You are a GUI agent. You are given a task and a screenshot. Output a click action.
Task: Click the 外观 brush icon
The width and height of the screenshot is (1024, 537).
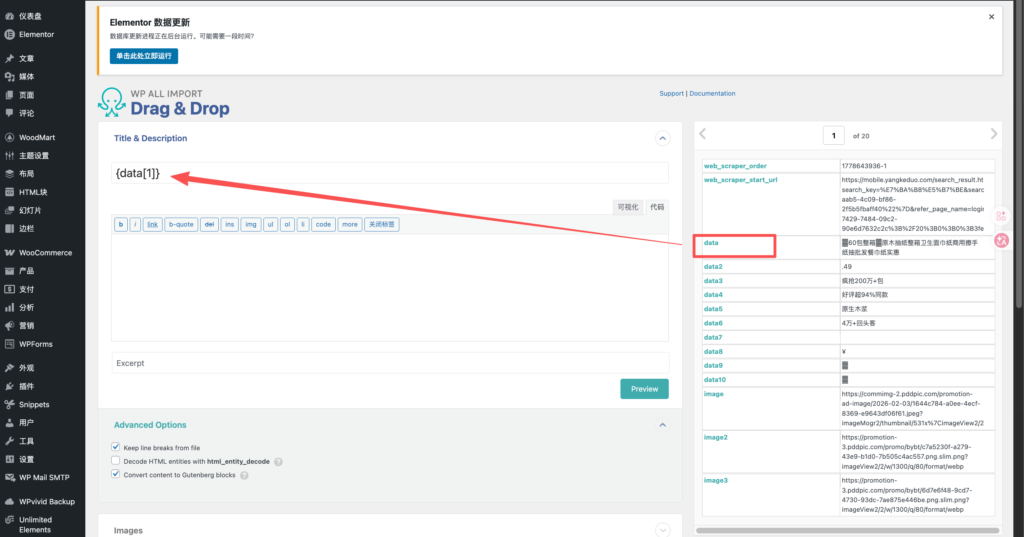coord(9,368)
